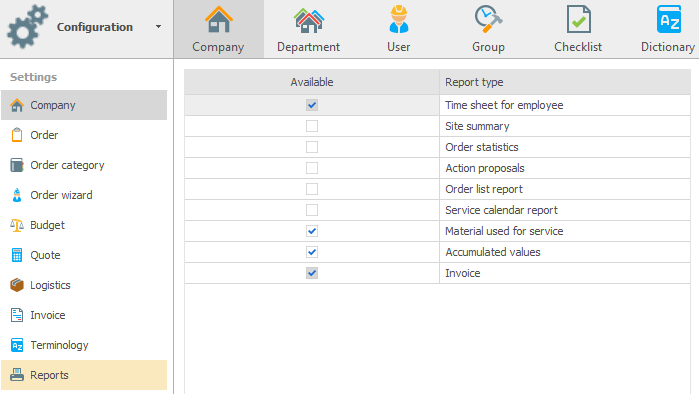Select Order wizard in Settings sidebar
The width and height of the screenshot is (699, 394).
pos(84,195)
